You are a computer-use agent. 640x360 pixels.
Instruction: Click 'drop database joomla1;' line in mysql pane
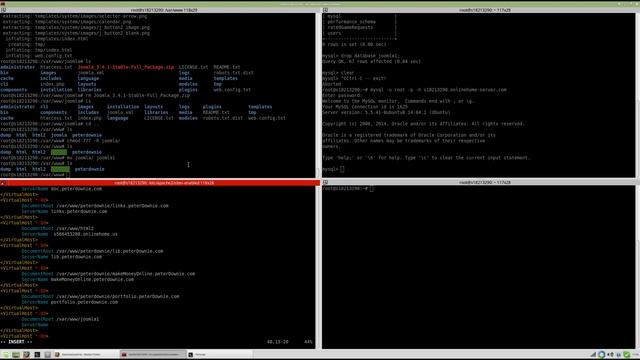361,56
